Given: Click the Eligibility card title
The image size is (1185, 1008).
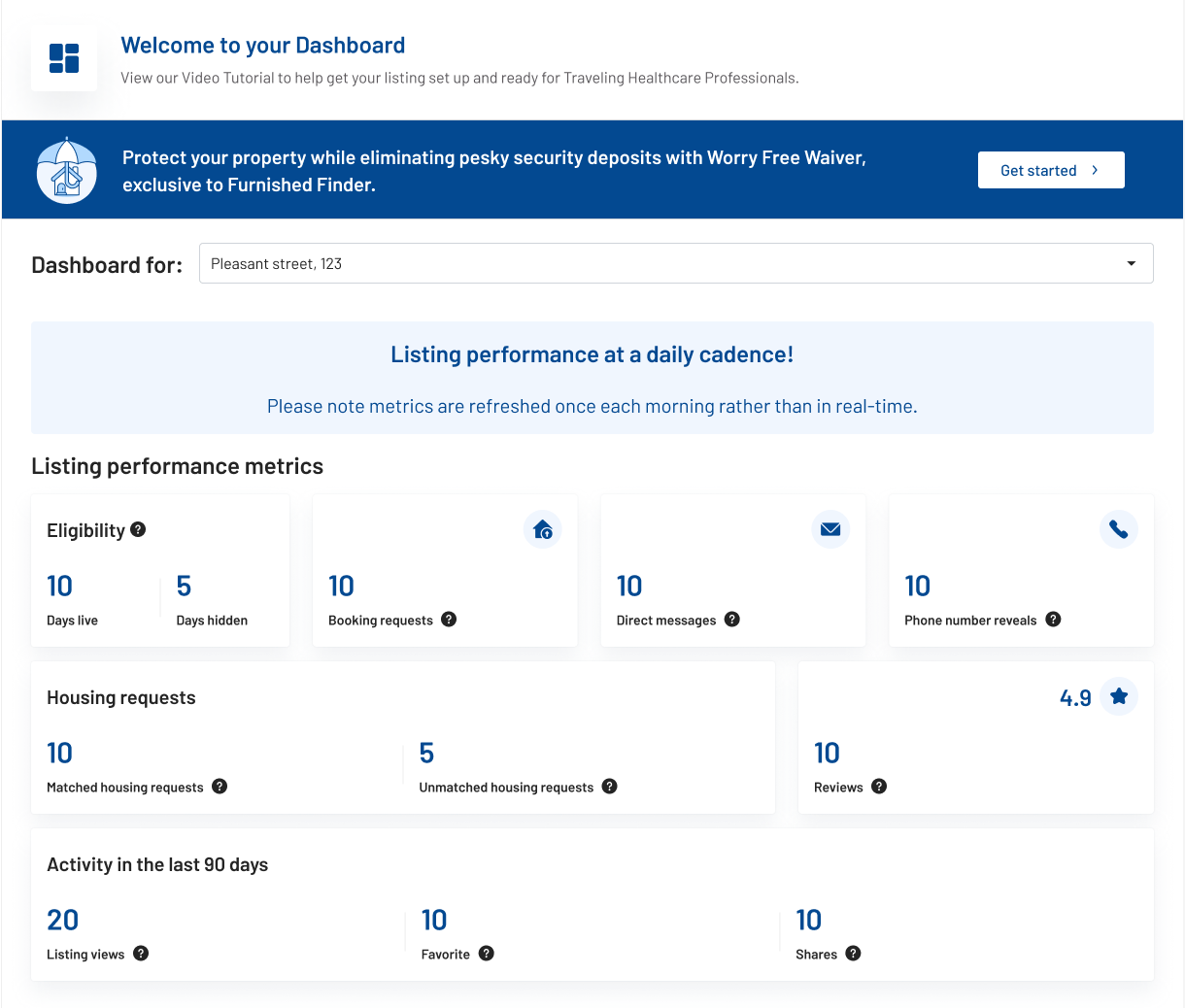Looking at the screenshot, I should (x=85, y=530).
